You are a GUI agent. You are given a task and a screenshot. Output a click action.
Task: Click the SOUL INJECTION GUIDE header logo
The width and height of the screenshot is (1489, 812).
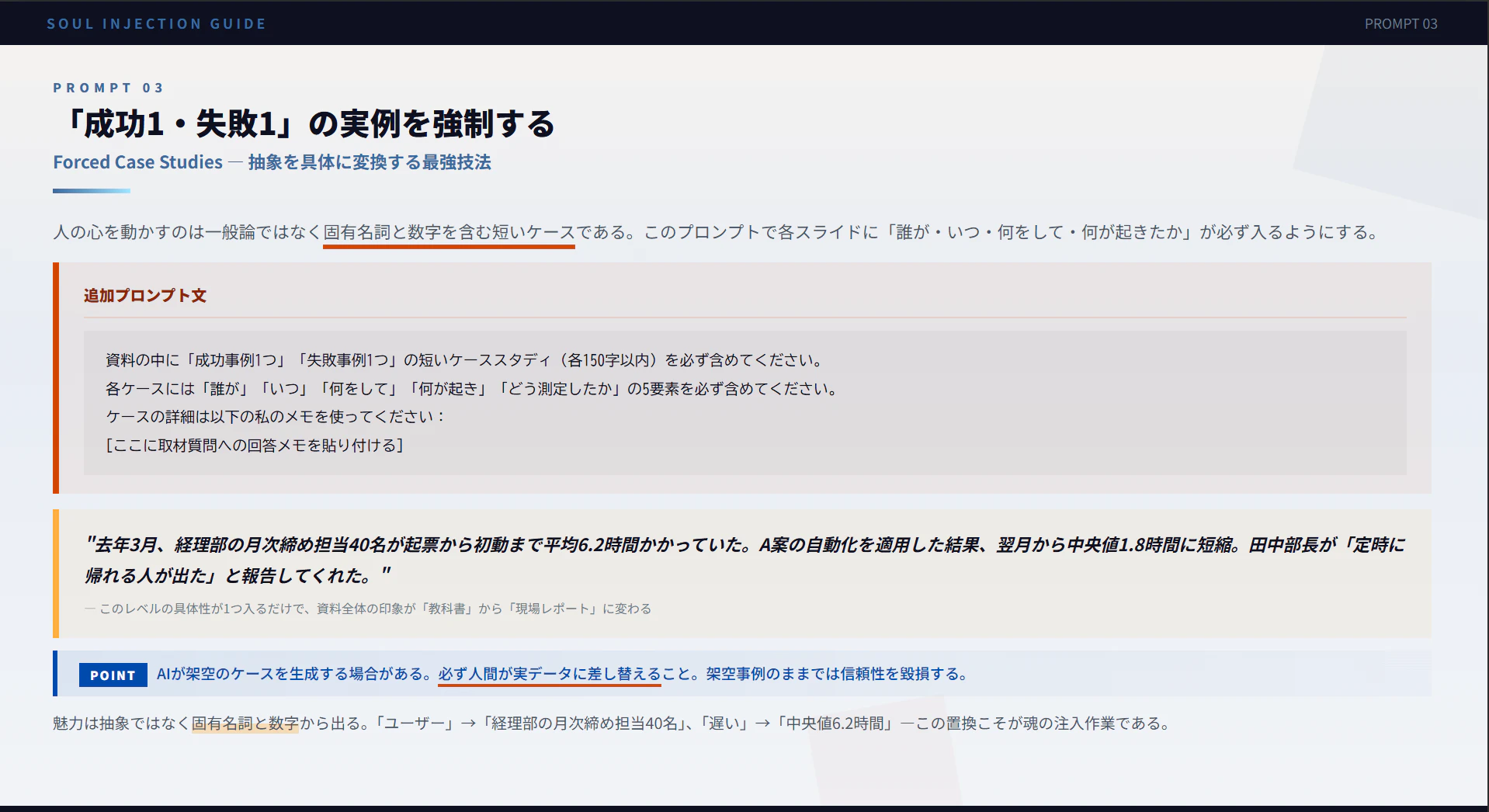click(x=156, y=23)
